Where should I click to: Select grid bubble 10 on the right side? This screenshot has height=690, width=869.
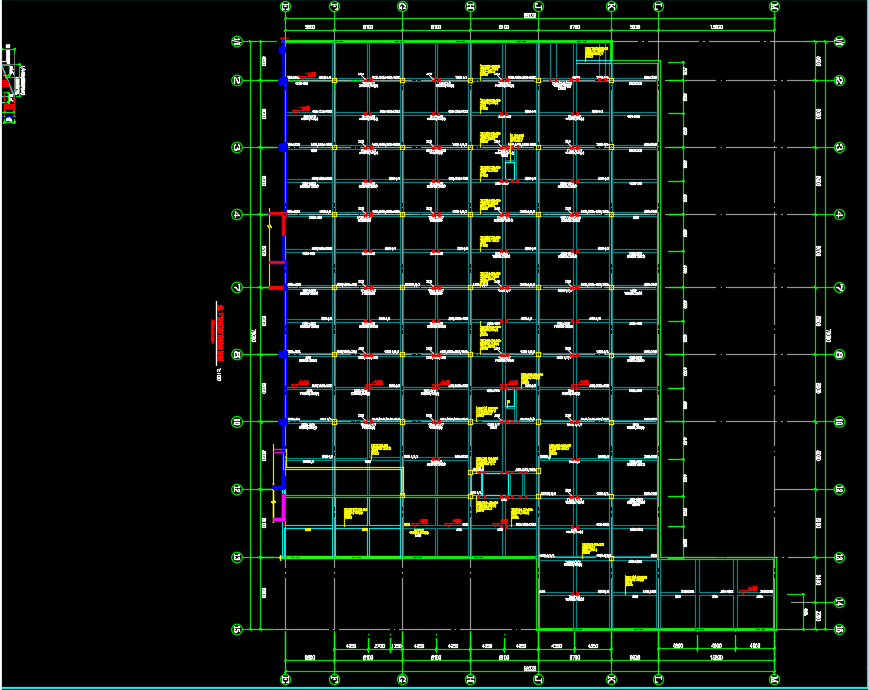coord(840,422)
